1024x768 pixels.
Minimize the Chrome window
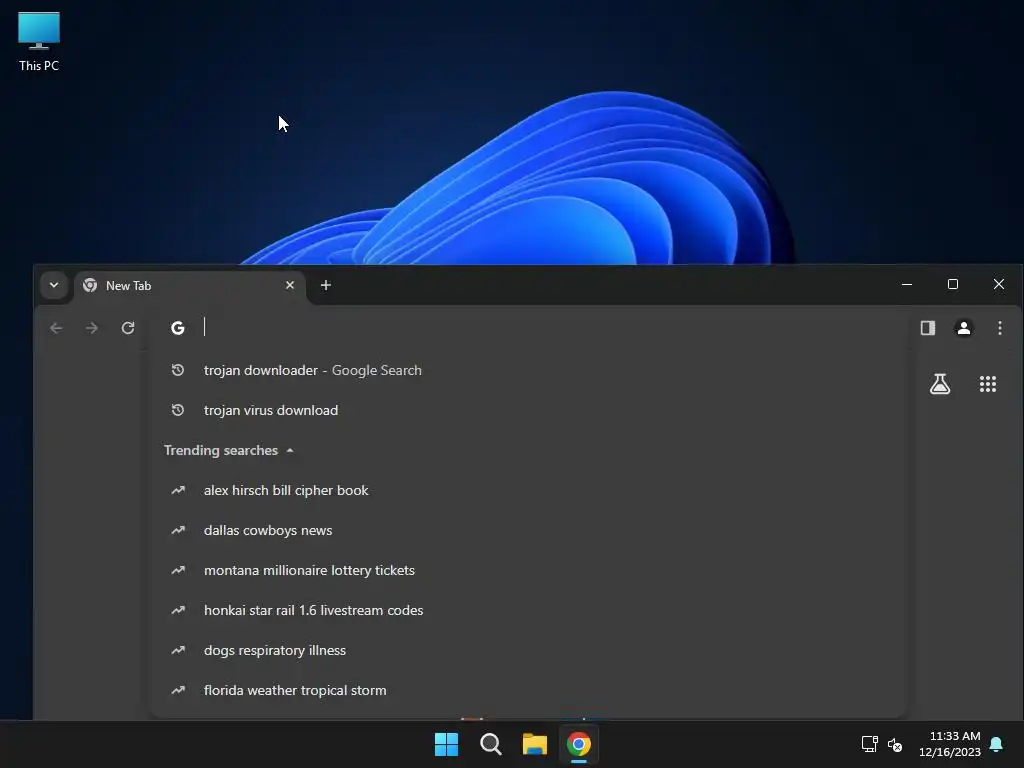pos(907,284)
